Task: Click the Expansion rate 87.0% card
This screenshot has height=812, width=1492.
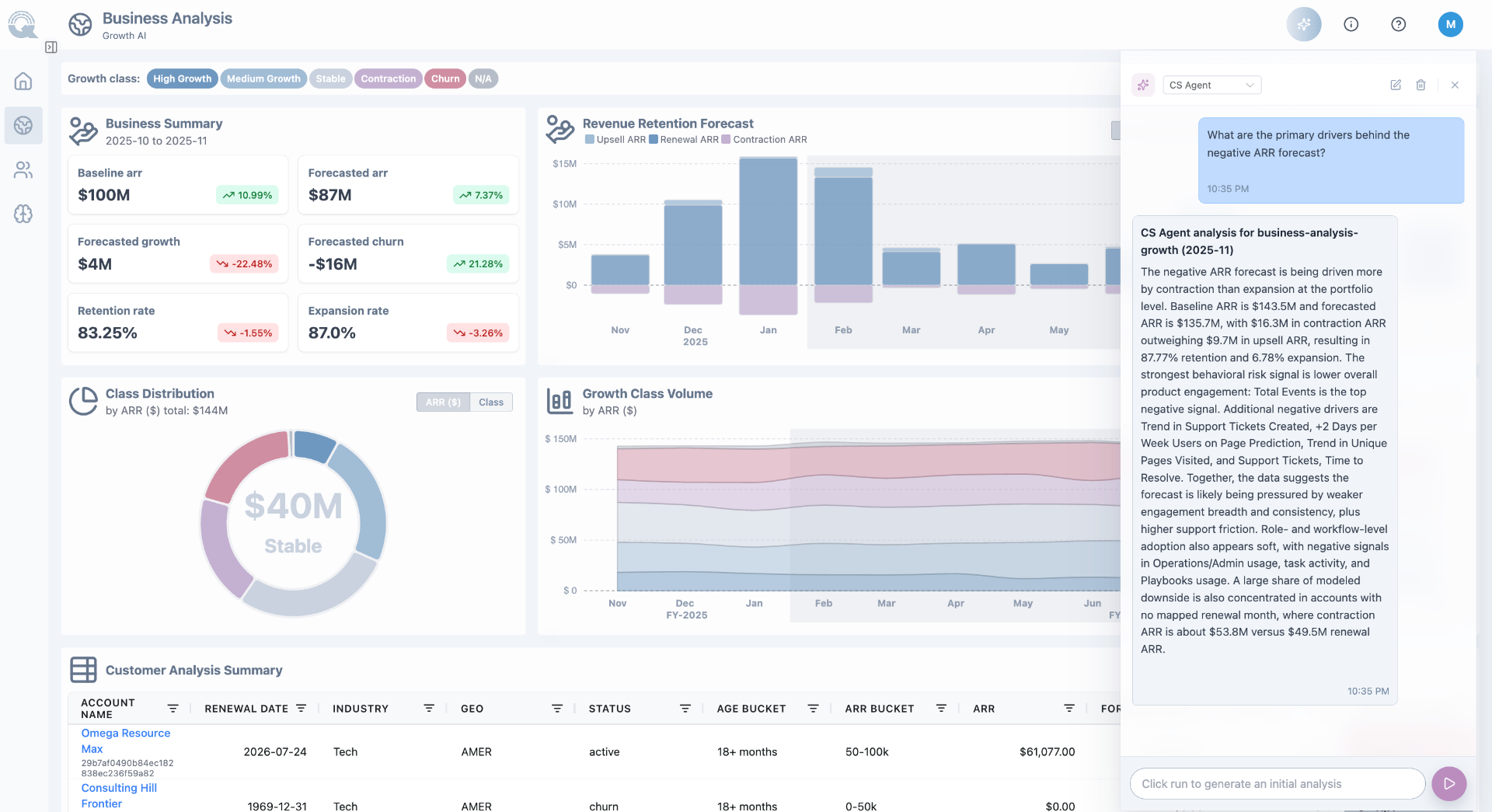Action: click(409, 322)
